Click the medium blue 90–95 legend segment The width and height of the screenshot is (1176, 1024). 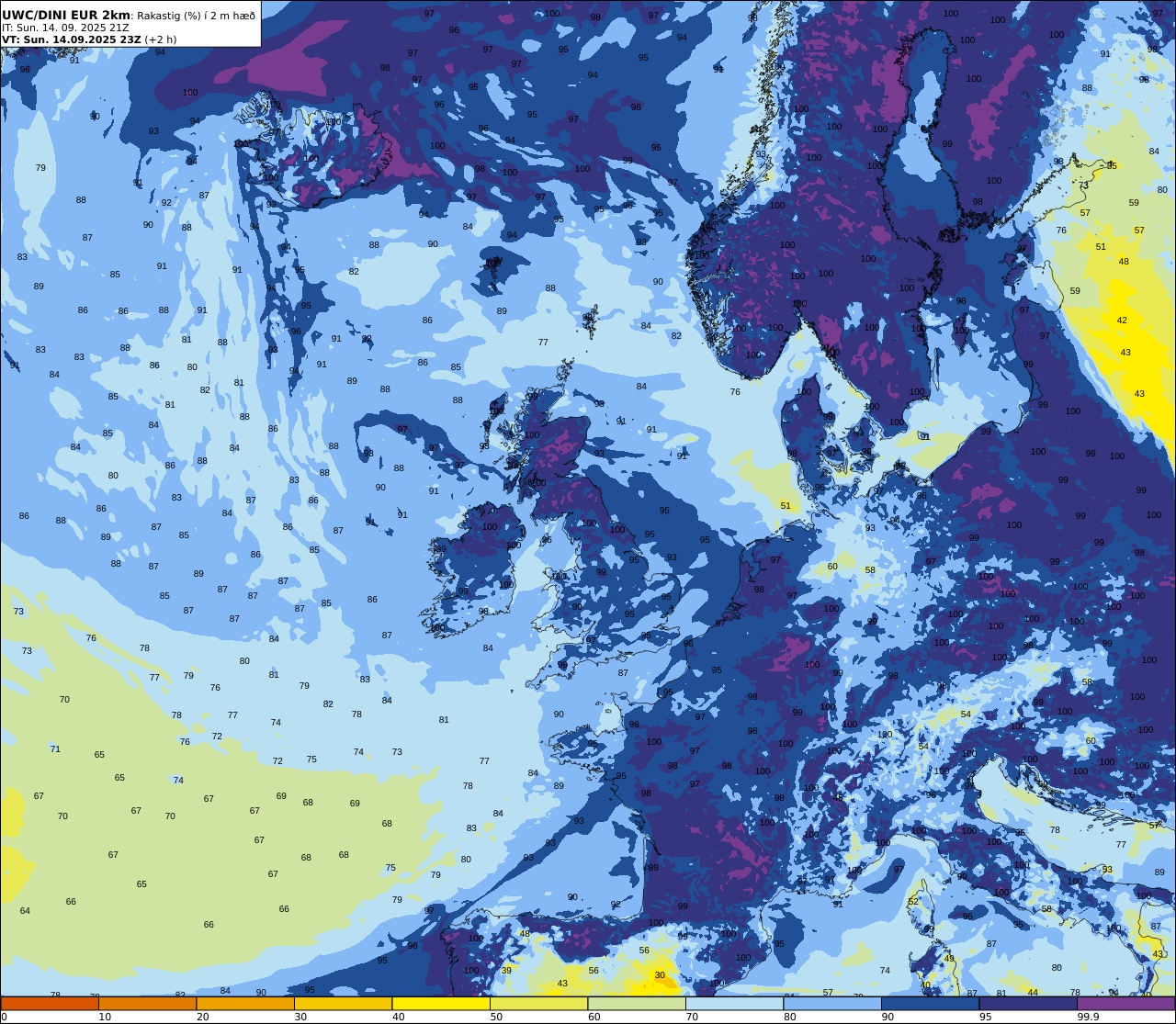click(930, 1003)
